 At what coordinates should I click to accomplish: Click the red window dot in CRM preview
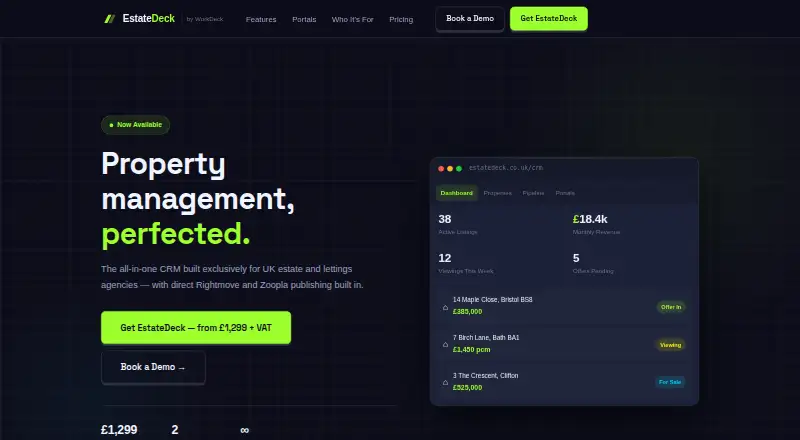point(441,168)
